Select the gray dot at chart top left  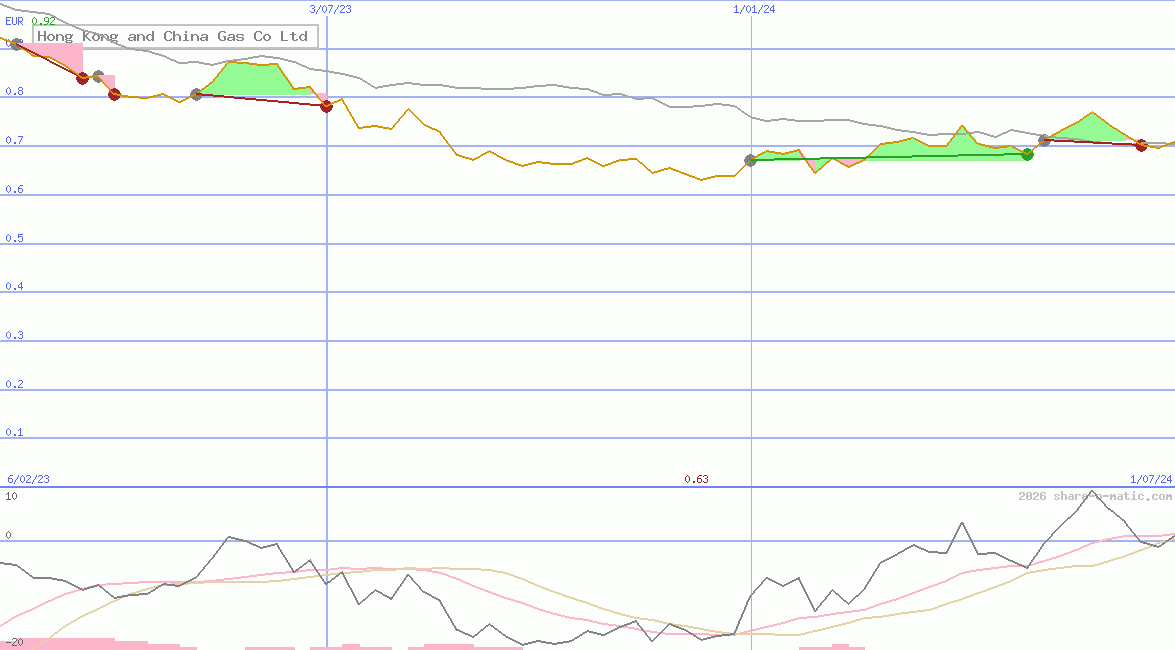16,43
